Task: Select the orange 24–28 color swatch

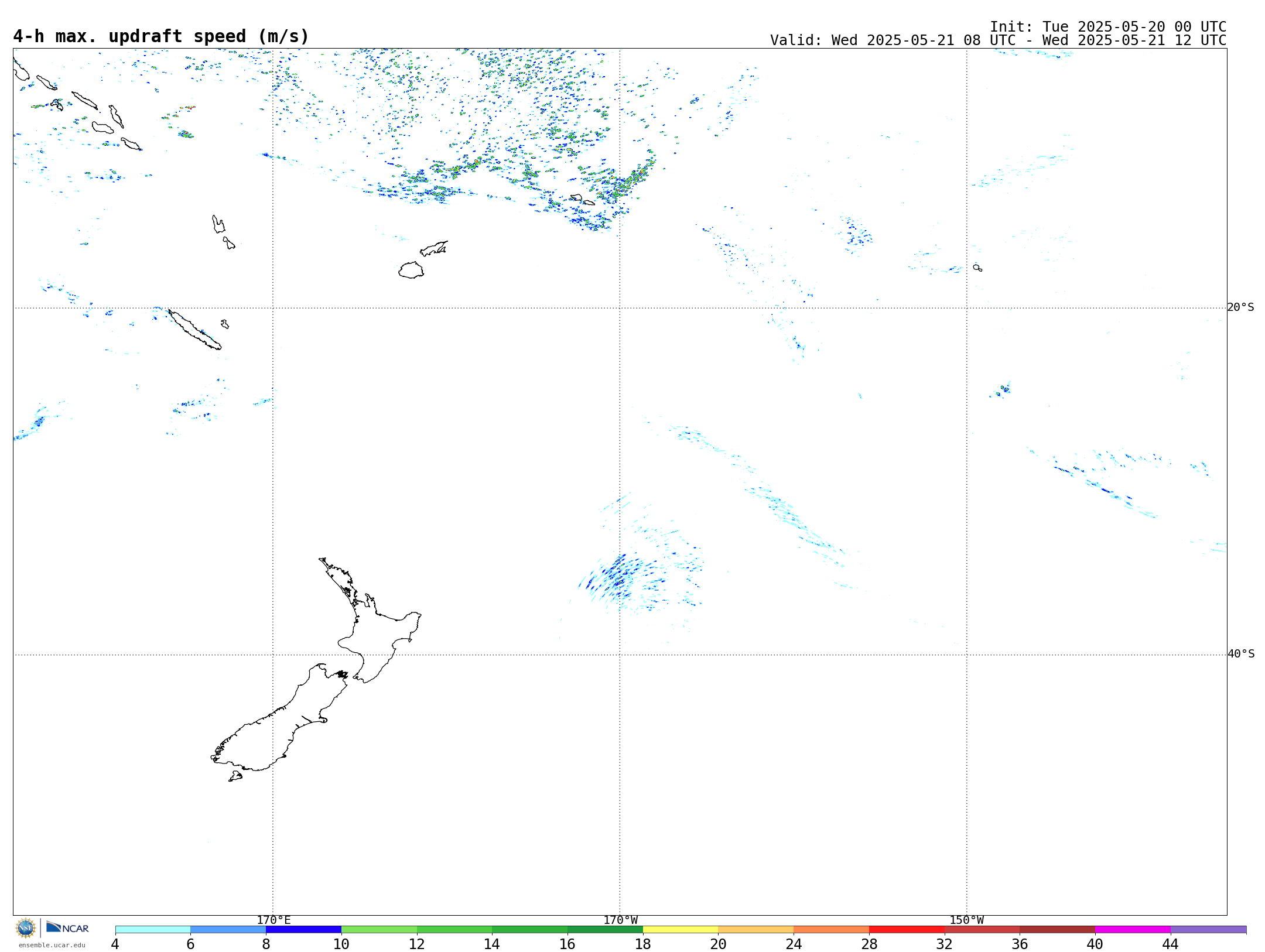Action: (x=831, y=929)
